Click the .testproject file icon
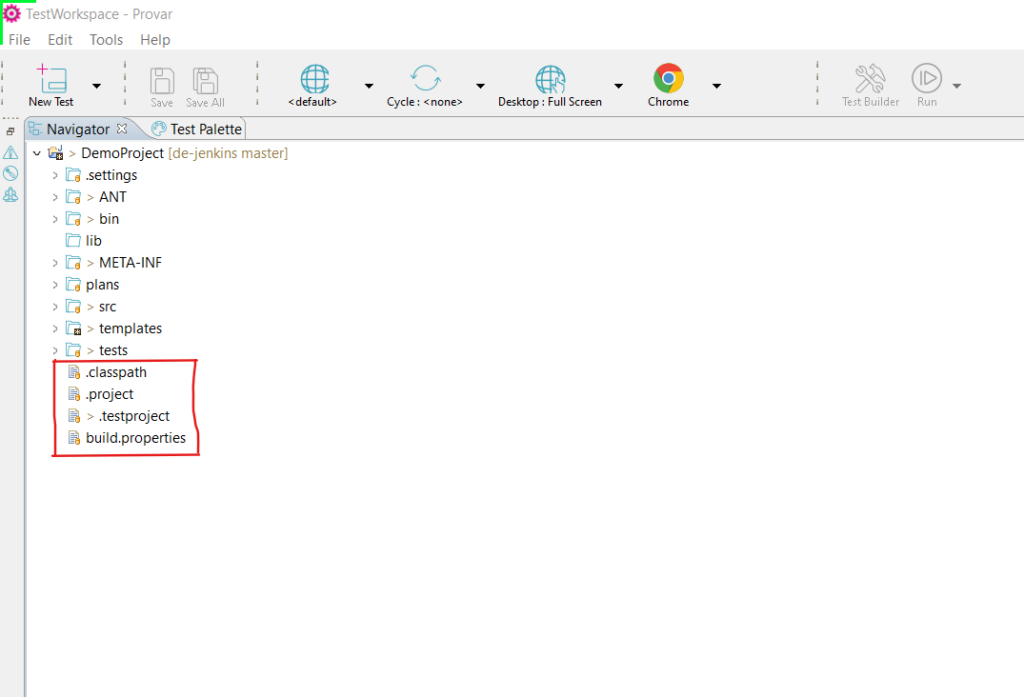The image size is (1024, 697). coord(74,416)
